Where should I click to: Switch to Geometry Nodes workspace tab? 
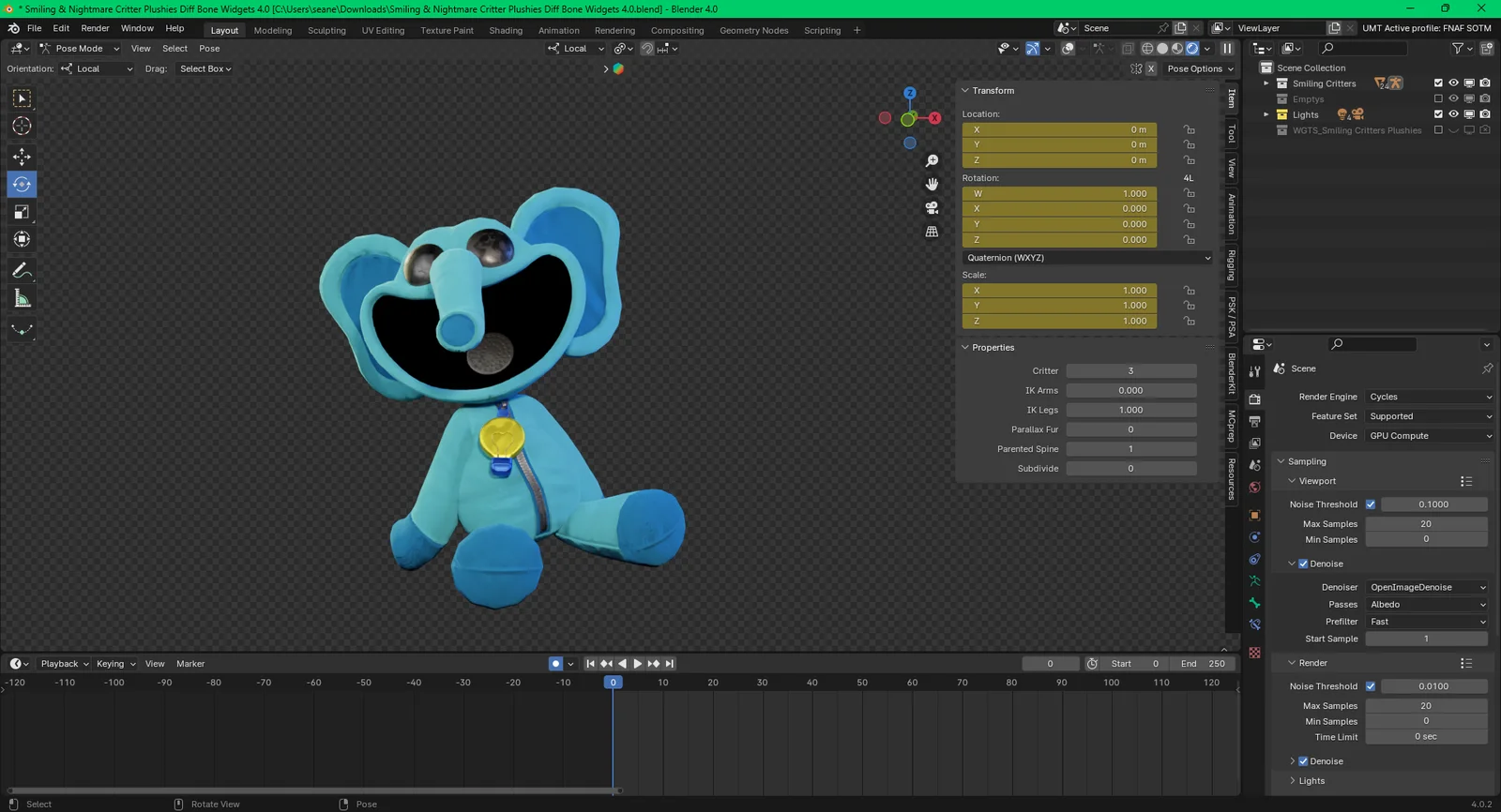(x=753, y=30)
